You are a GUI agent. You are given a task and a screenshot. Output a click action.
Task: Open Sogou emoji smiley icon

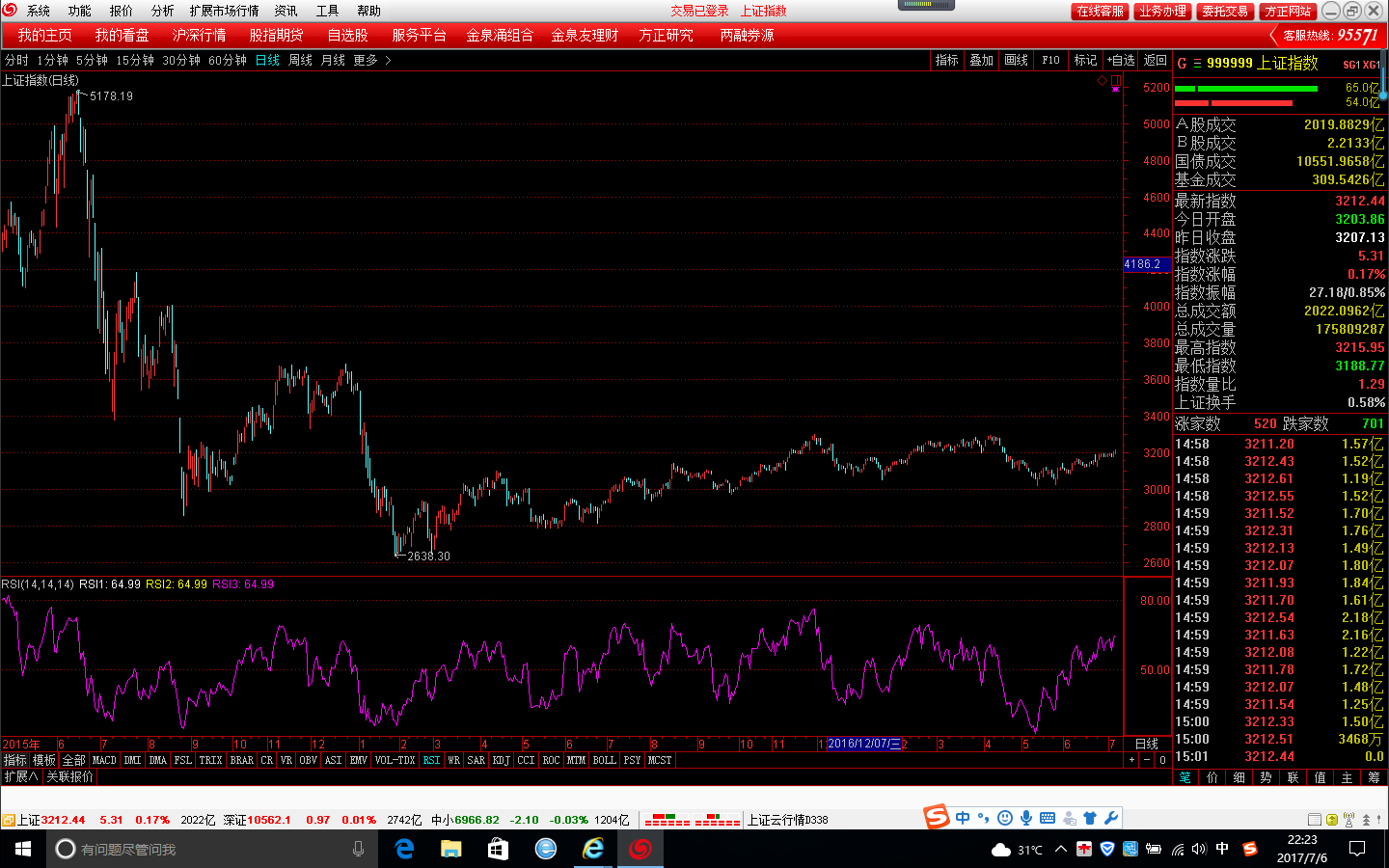(x=1004, y=818)
